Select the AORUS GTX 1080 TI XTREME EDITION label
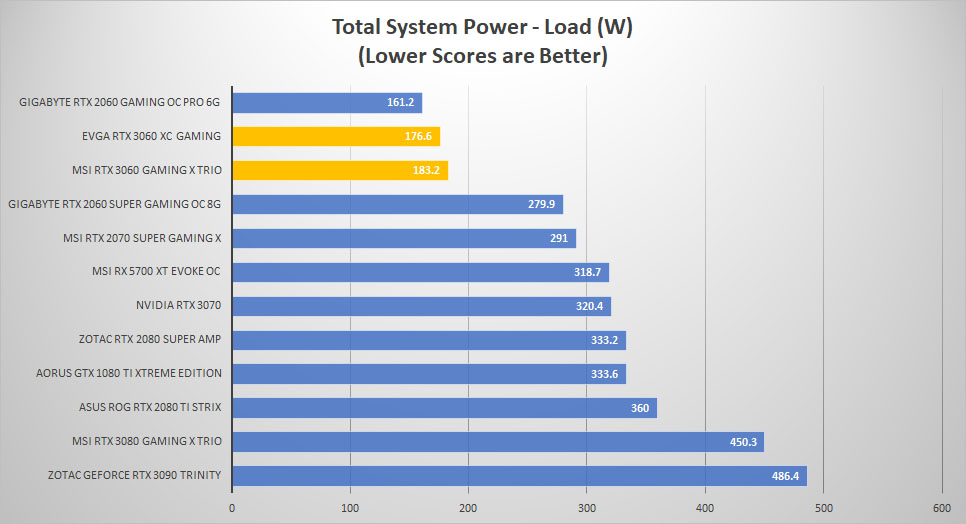The image size is (966, 524). (129, 373)
